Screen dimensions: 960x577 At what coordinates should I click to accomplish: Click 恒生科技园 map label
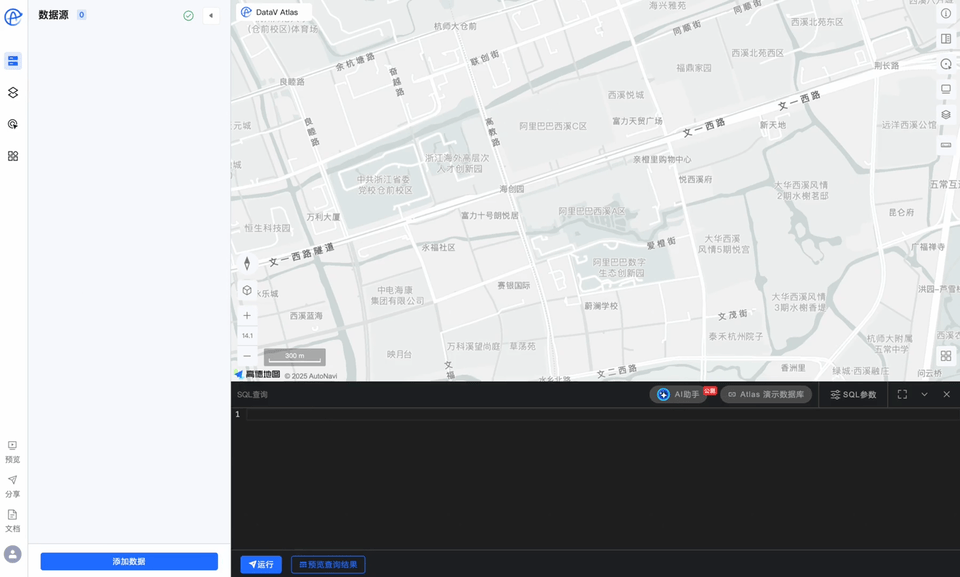pyautogui.click(x=268, y=228)
